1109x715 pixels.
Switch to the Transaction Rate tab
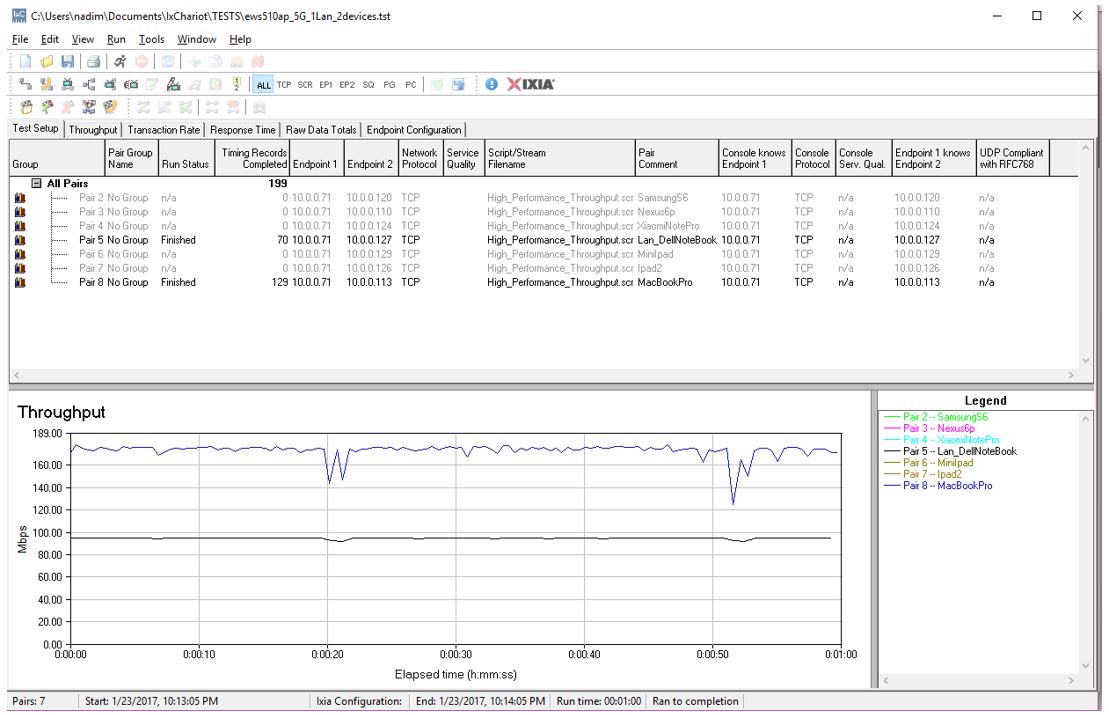[x=163, y=130]
